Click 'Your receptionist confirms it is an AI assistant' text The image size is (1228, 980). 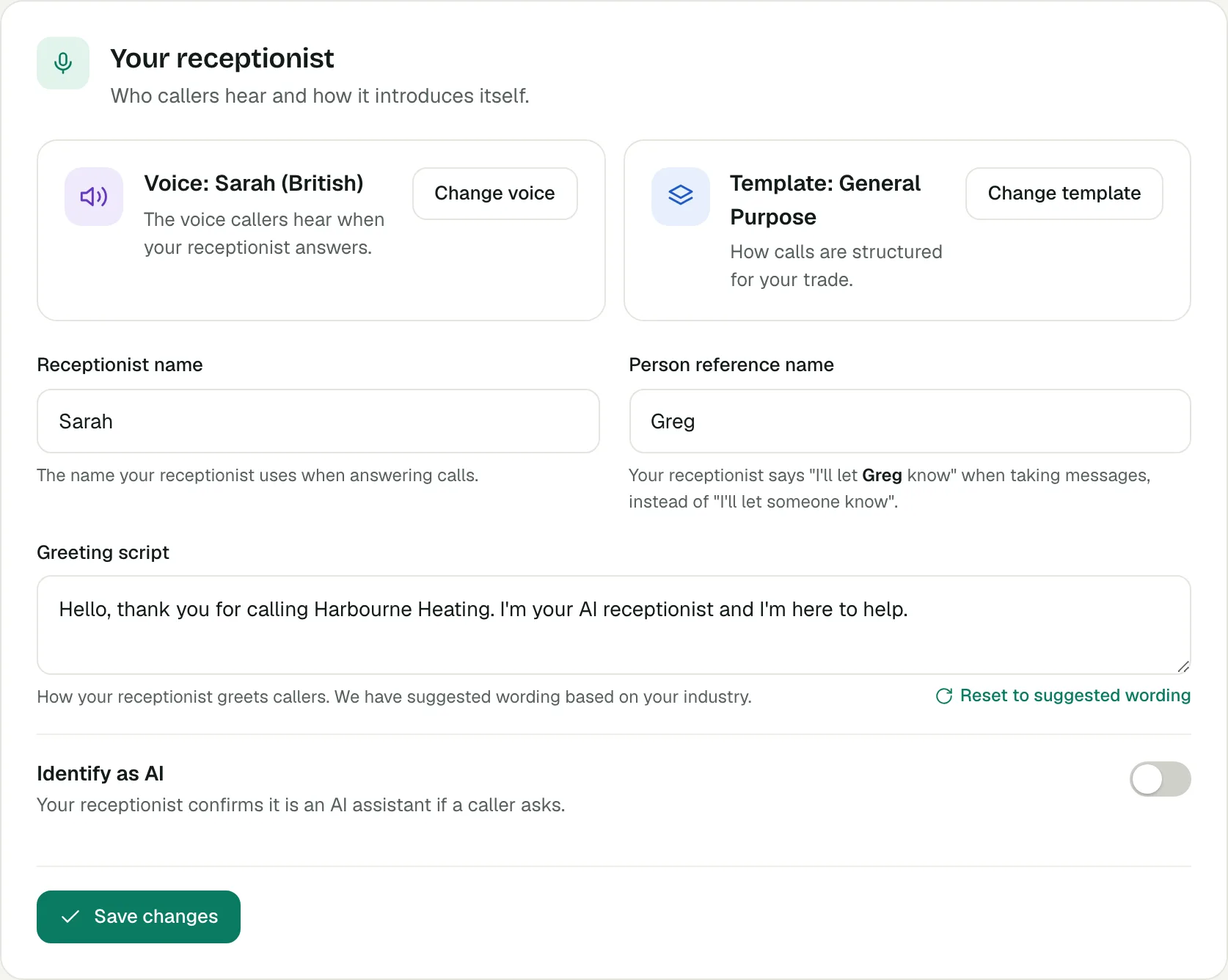(x=301, y=805)
